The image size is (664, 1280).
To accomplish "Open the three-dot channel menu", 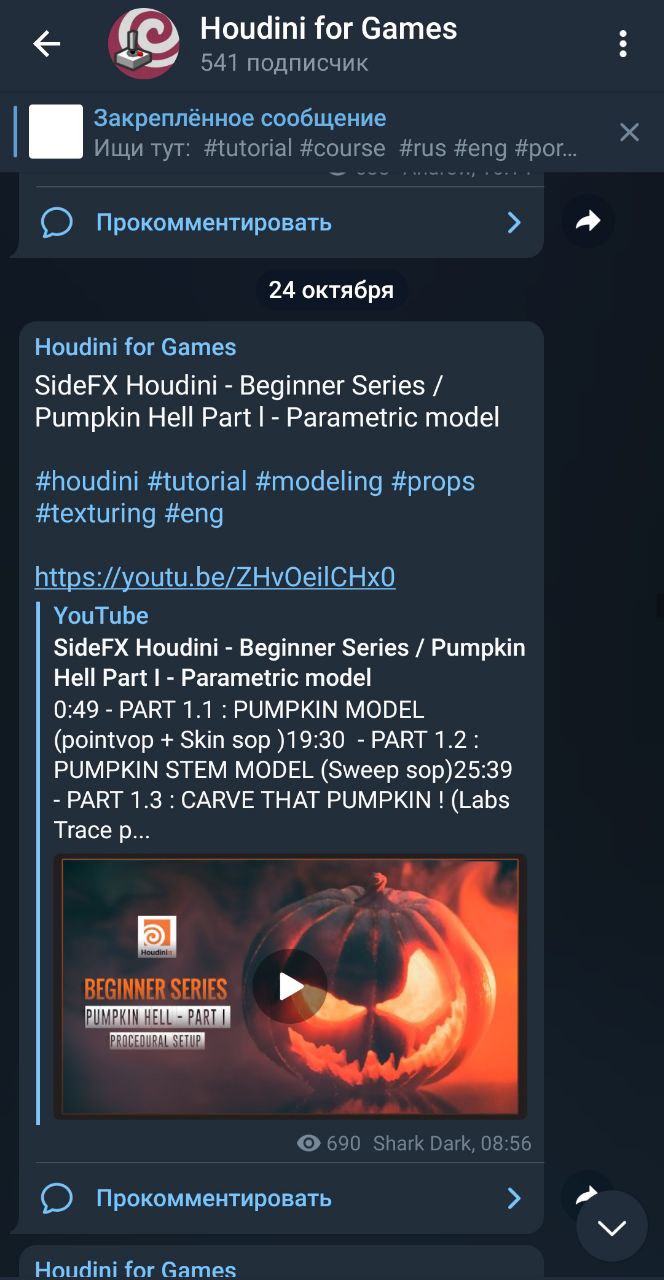I will coord(623,43).
